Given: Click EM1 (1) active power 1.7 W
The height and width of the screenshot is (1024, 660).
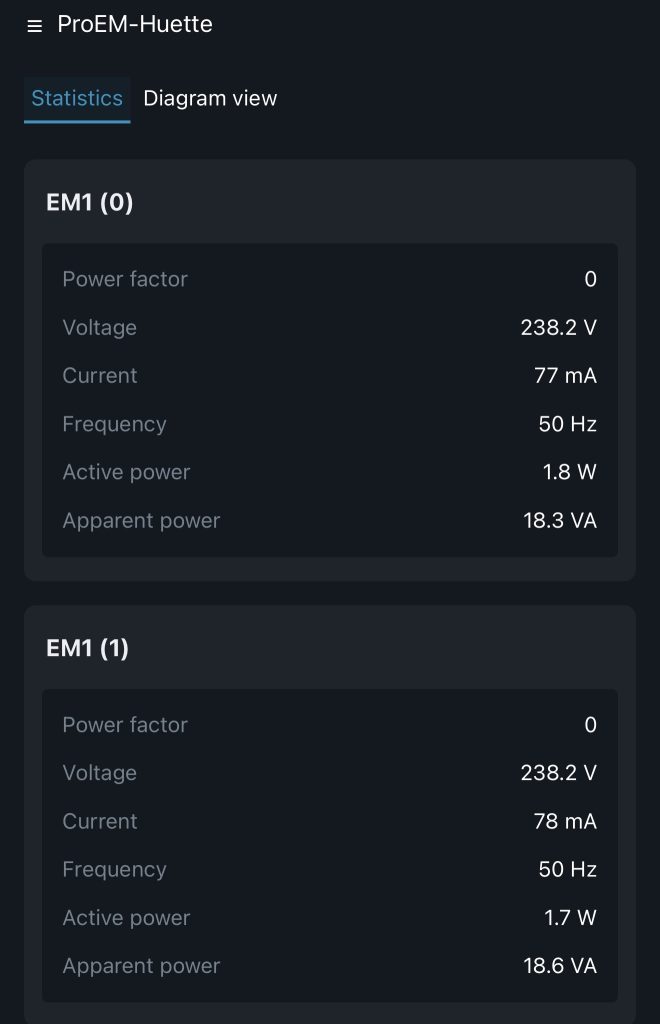Looking at the screenshot, I should pyautogui.click(x=570, y=918).
